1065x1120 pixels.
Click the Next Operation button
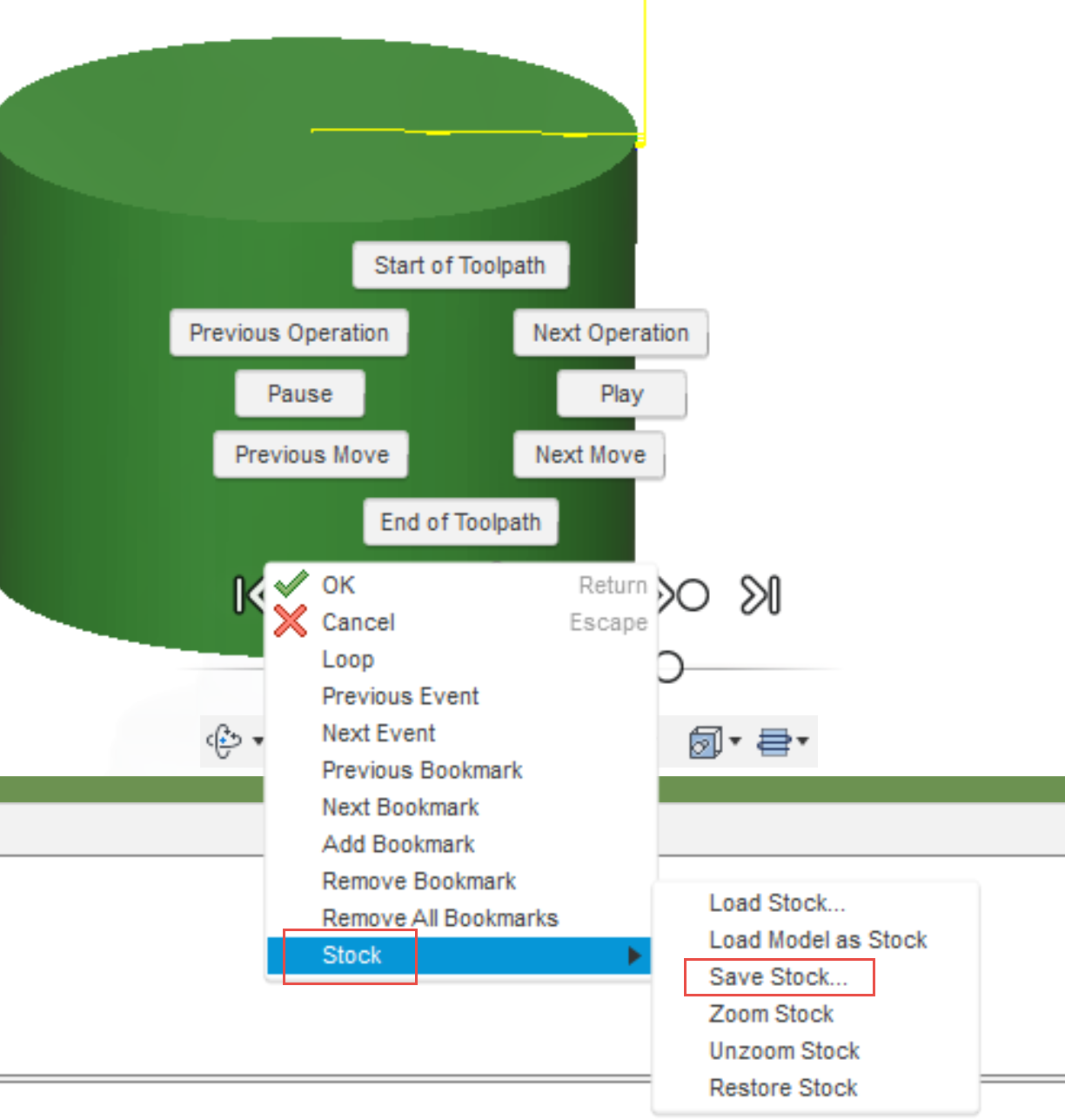pyautogui.click(x=610, y=333)
